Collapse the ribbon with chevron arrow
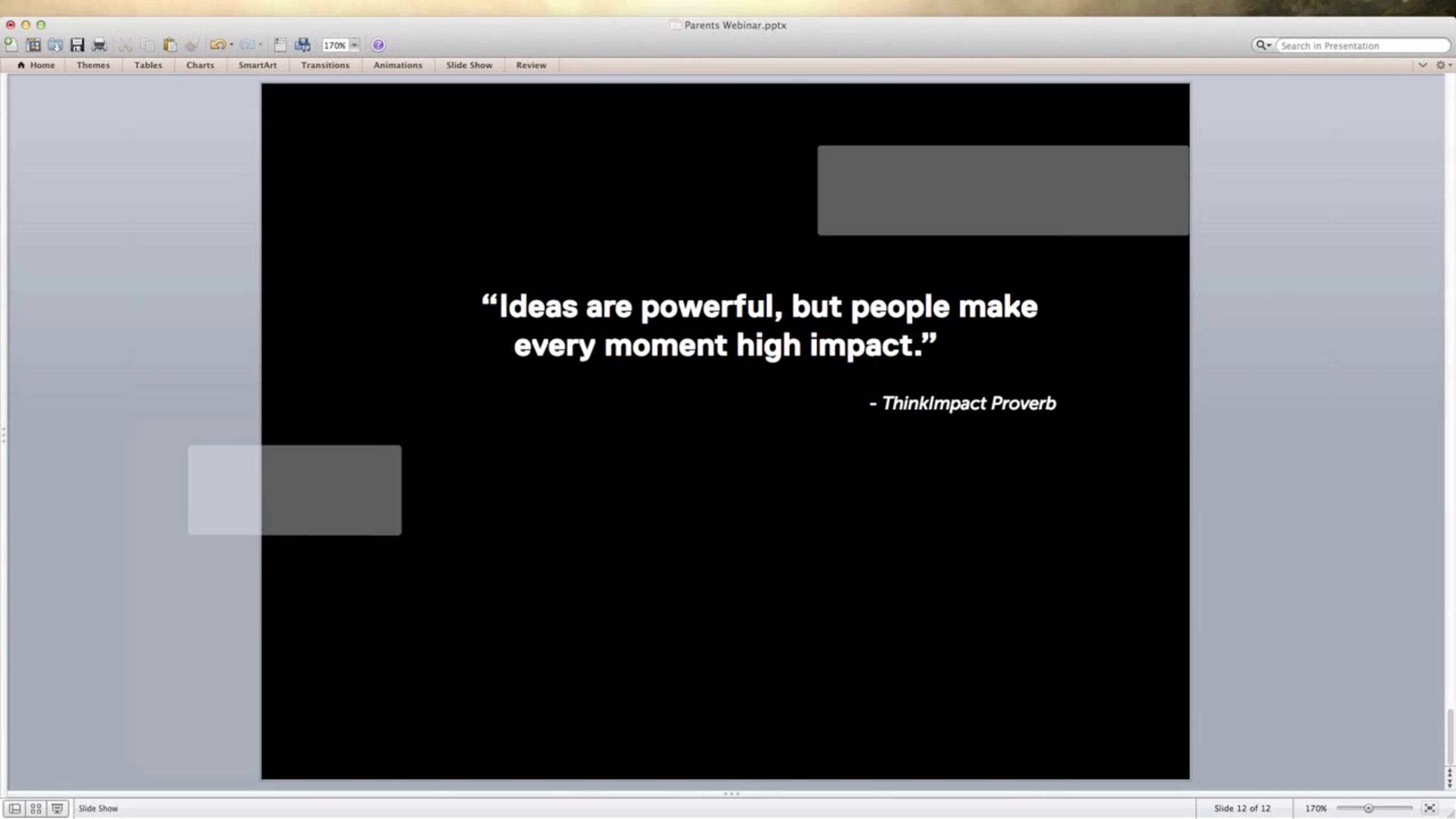Image resolution: width=1456 pixels, height=819 pixels. [x=1422, y=65]
